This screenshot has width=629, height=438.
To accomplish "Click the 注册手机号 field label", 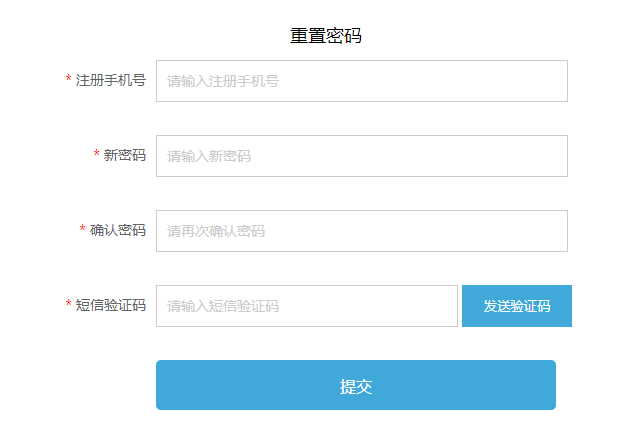I will (111, 80).
